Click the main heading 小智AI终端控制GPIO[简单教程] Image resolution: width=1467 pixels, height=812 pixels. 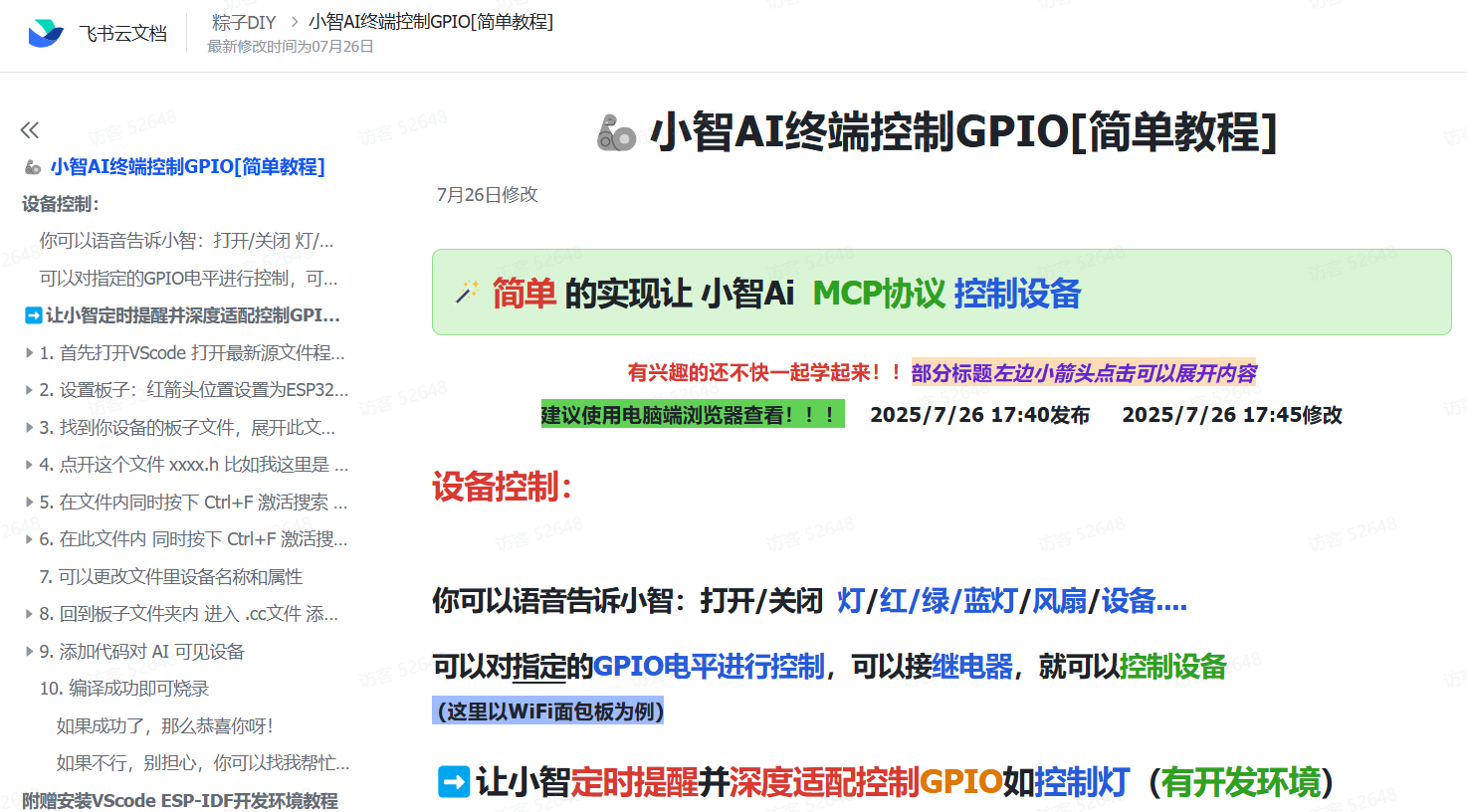click(963, 132)
